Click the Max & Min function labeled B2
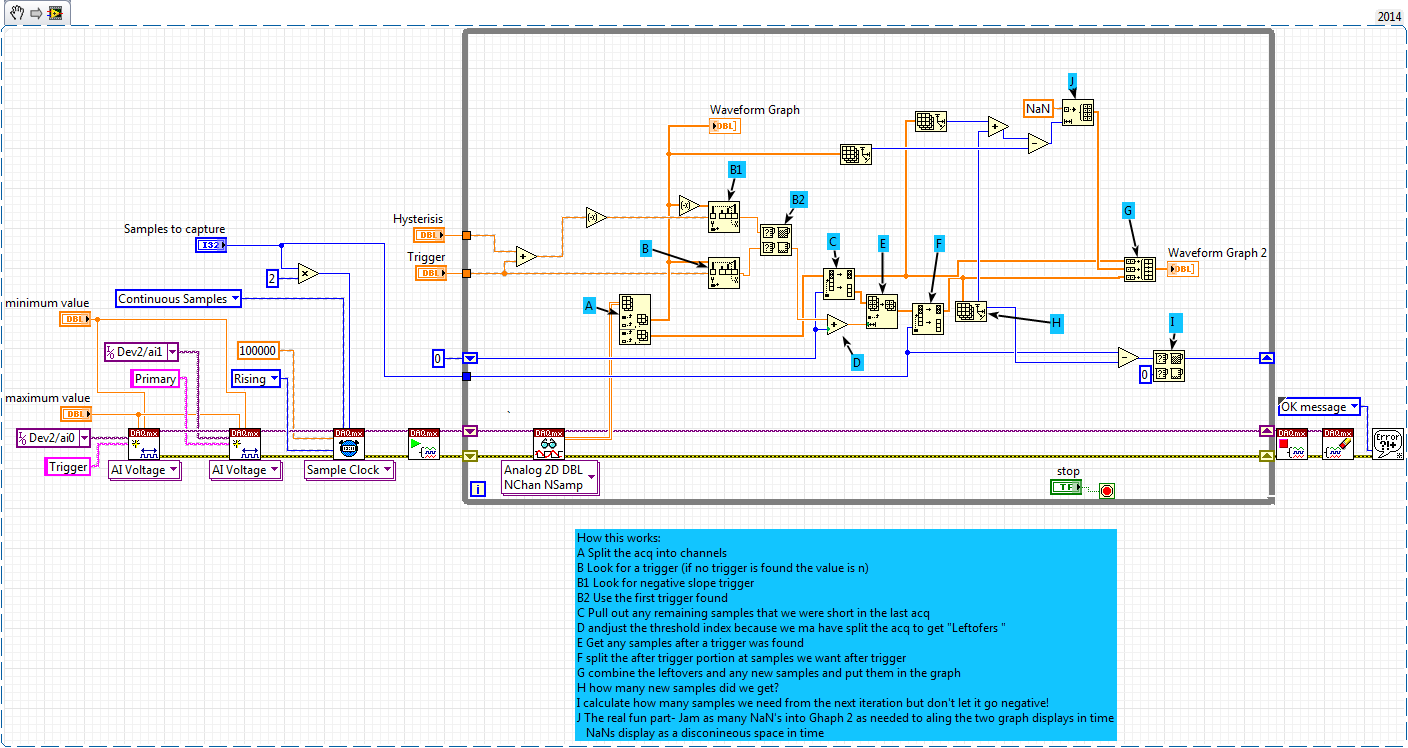The height and width of the screenshot is (748, 1408). click(x=776, y=239)
